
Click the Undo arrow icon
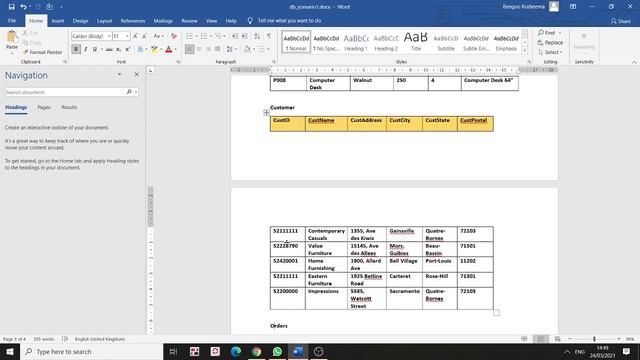click(23, 7)
